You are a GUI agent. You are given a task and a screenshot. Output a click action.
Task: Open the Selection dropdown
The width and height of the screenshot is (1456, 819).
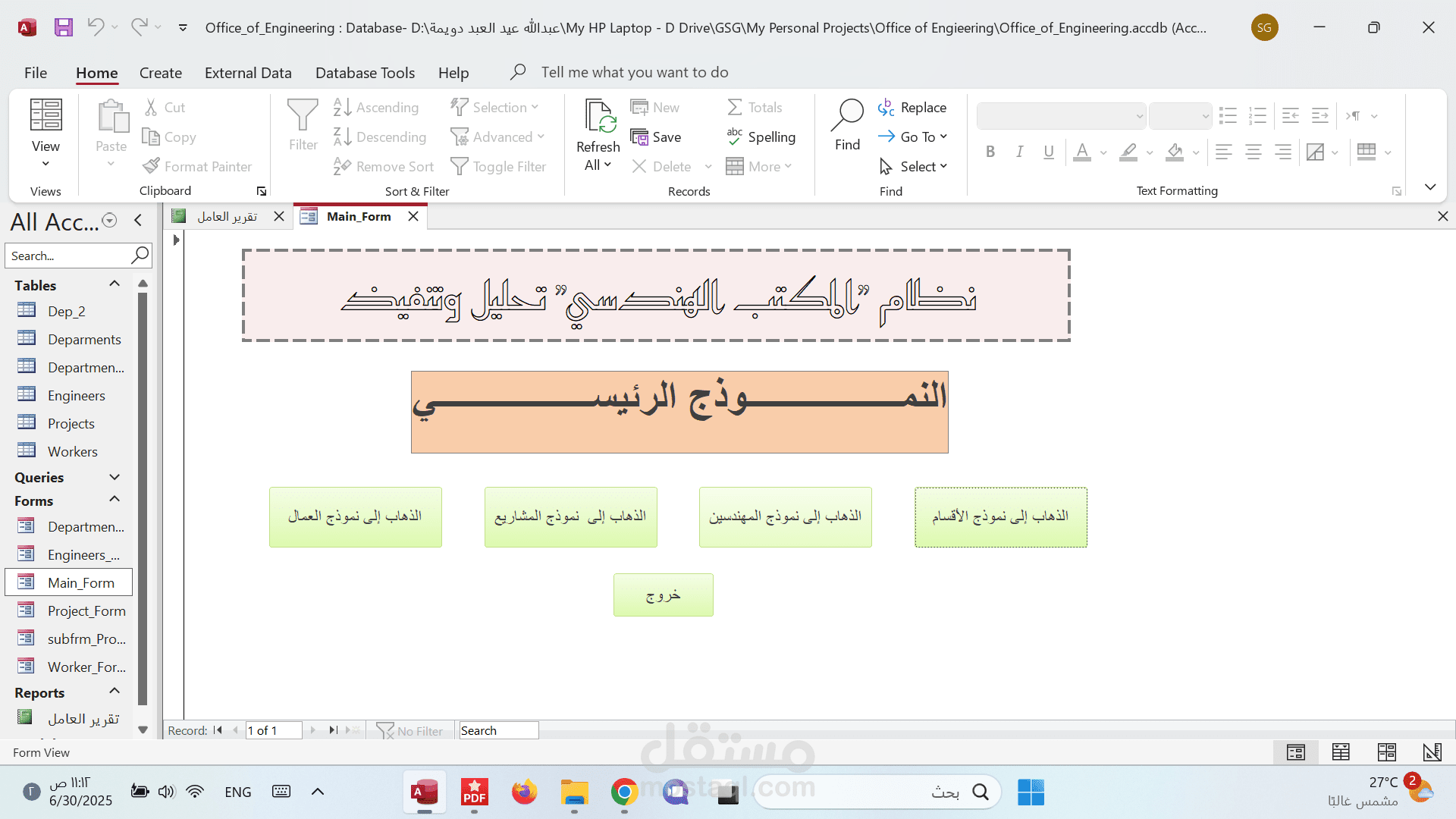pyautogui.click(x=494, y=108)
